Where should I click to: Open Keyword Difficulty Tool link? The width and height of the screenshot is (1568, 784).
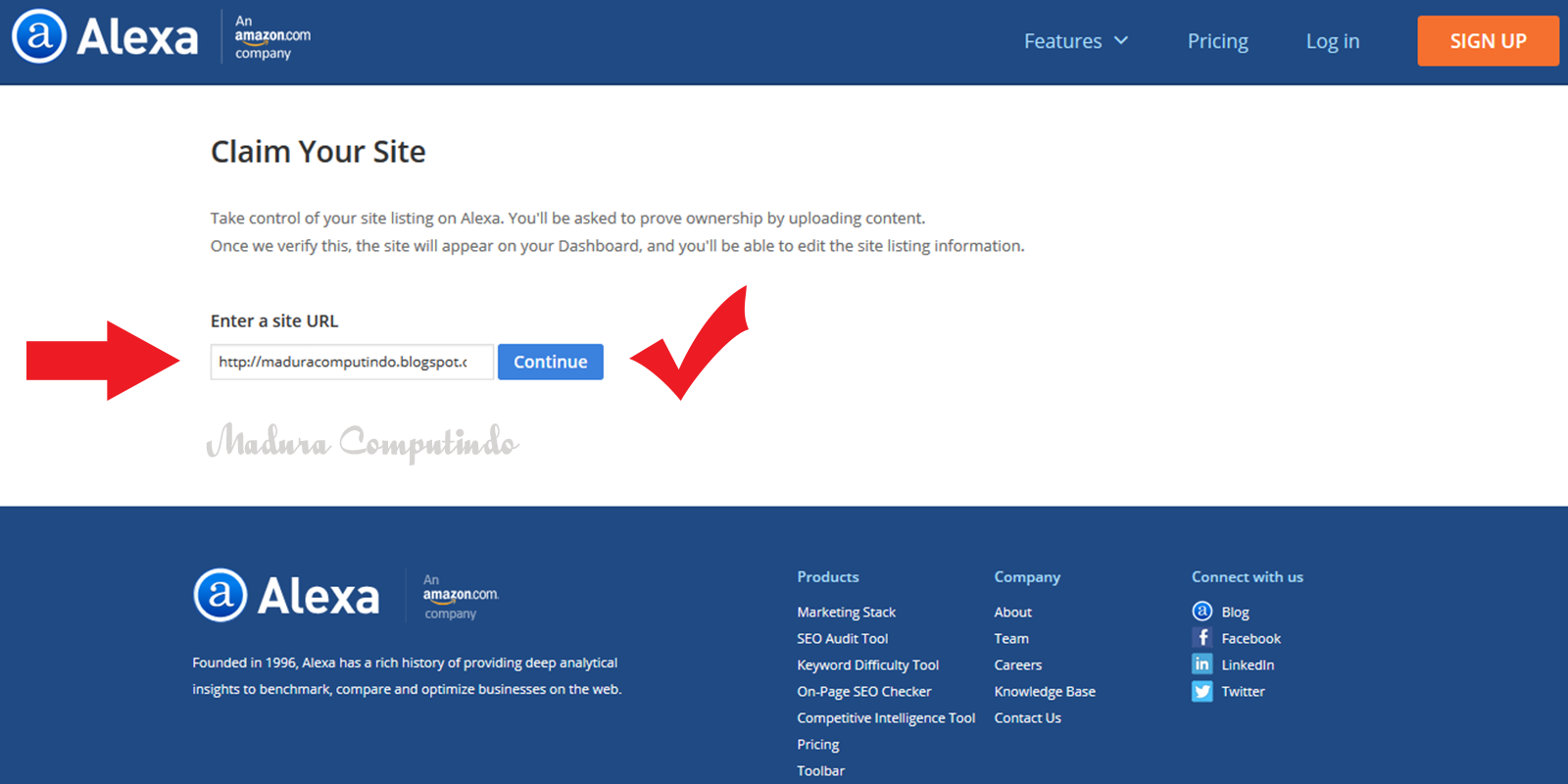coord(867,664)
